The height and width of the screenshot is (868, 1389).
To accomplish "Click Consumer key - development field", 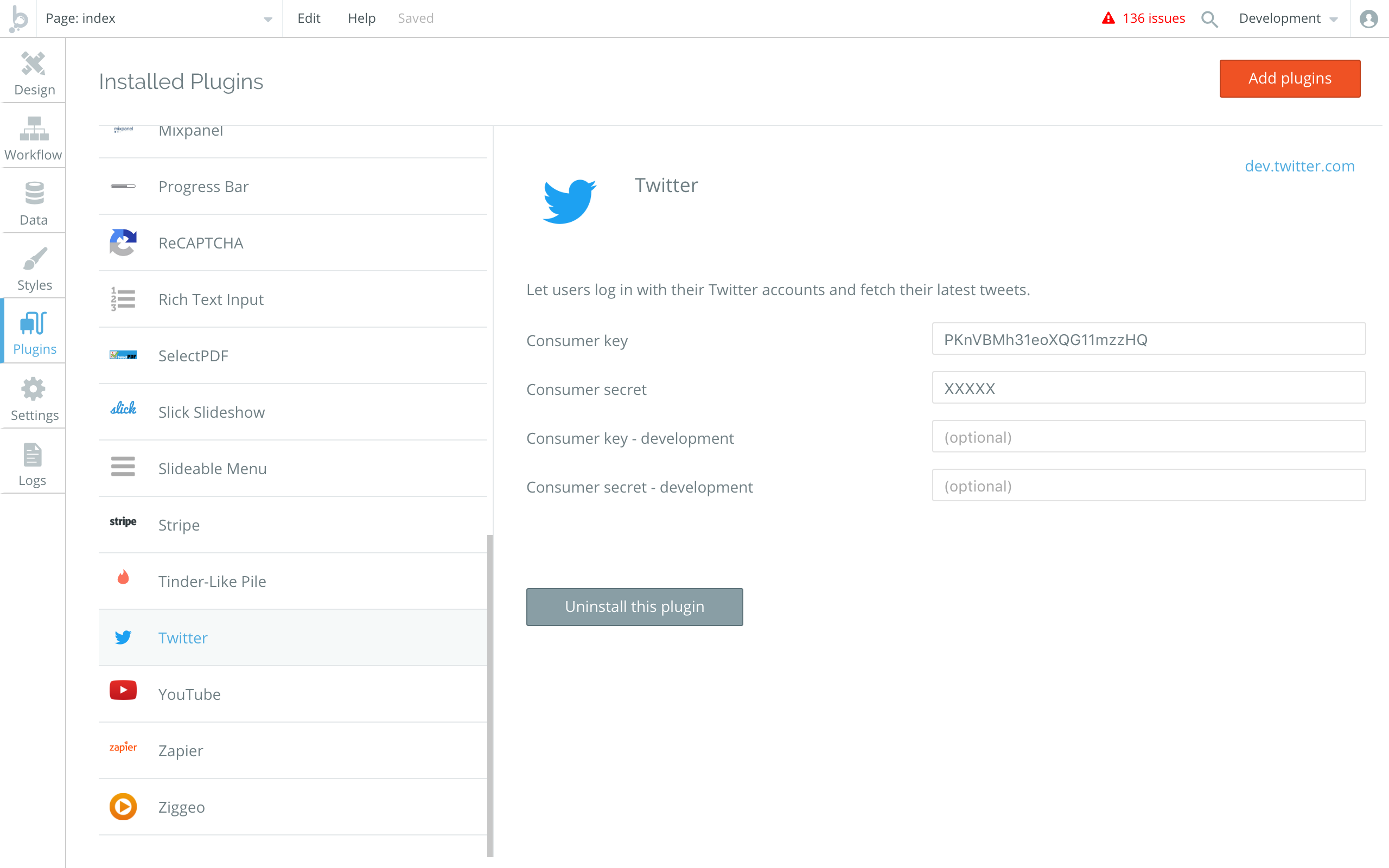I will [x=1149, y=437].
